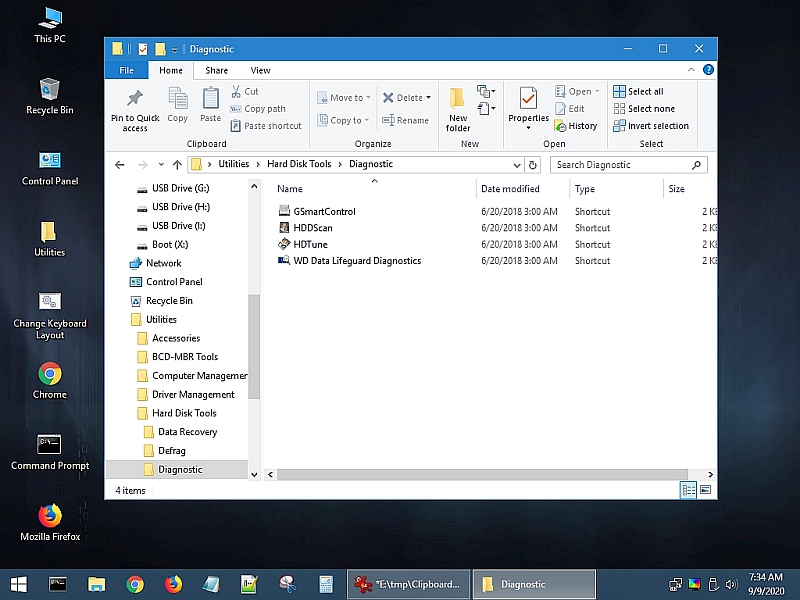Switch to the Share ribbon tab
The width and height of the screenshot is (800, 600).
pos(216,70)
